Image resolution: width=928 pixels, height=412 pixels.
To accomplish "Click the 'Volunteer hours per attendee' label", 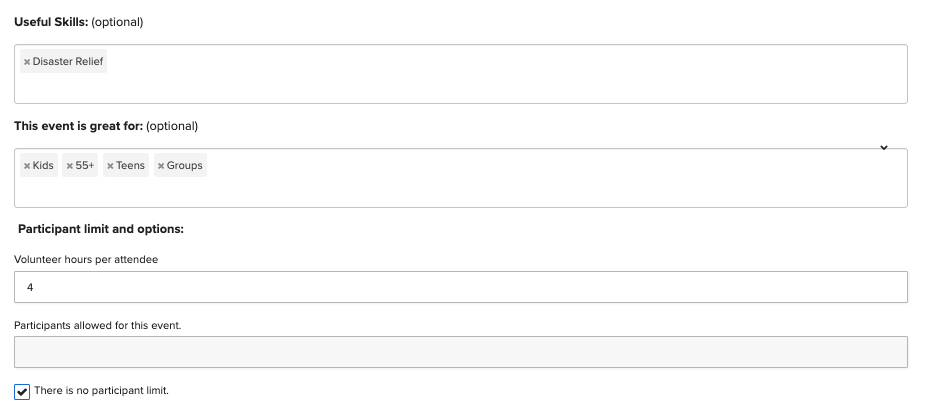I will click(86, 260).
